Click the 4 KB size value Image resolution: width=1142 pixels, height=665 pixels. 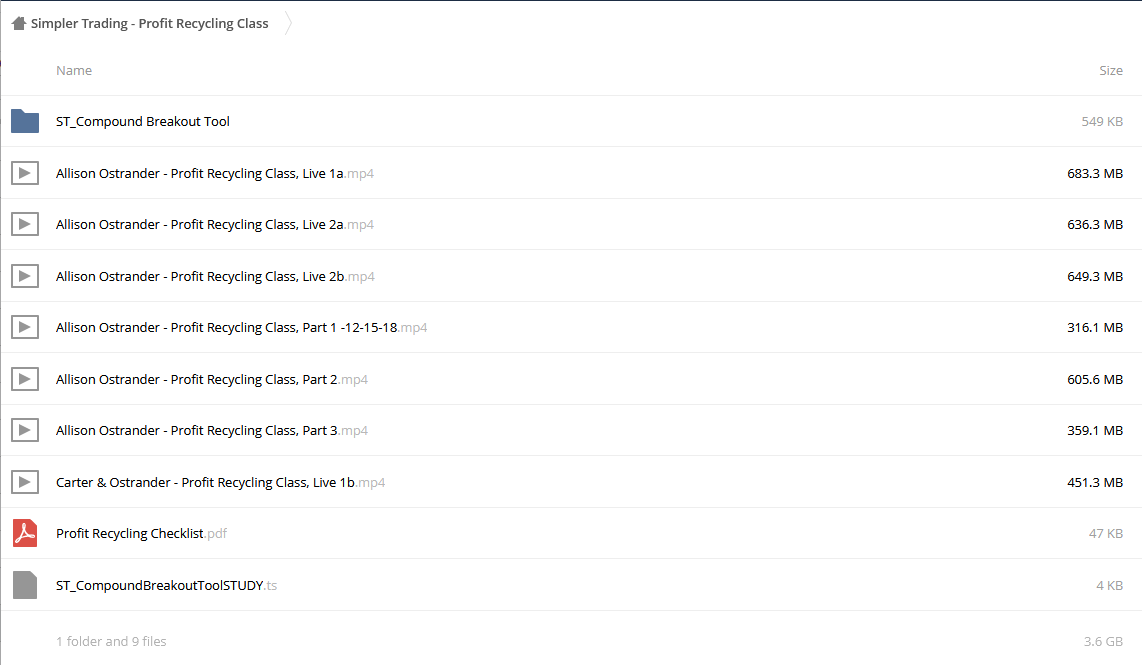pos(1109,586)
